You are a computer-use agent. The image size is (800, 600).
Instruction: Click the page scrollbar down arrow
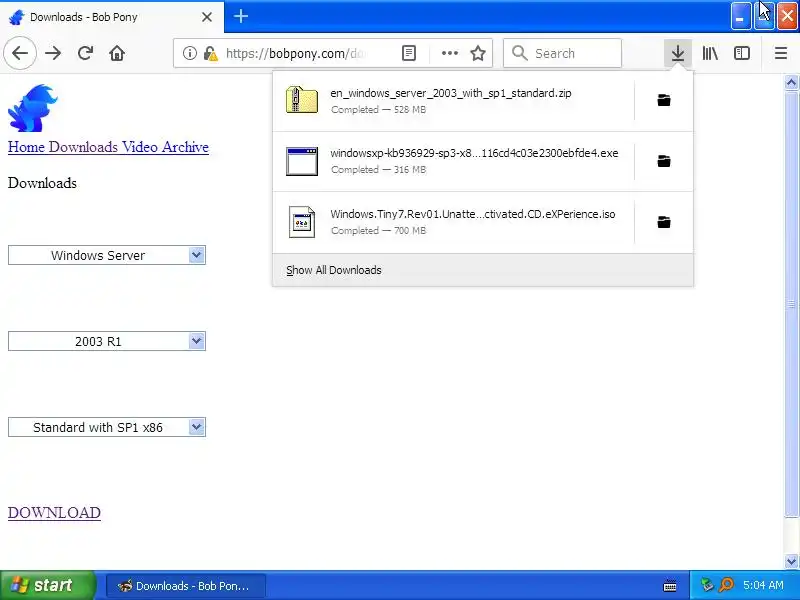[791, 561]
